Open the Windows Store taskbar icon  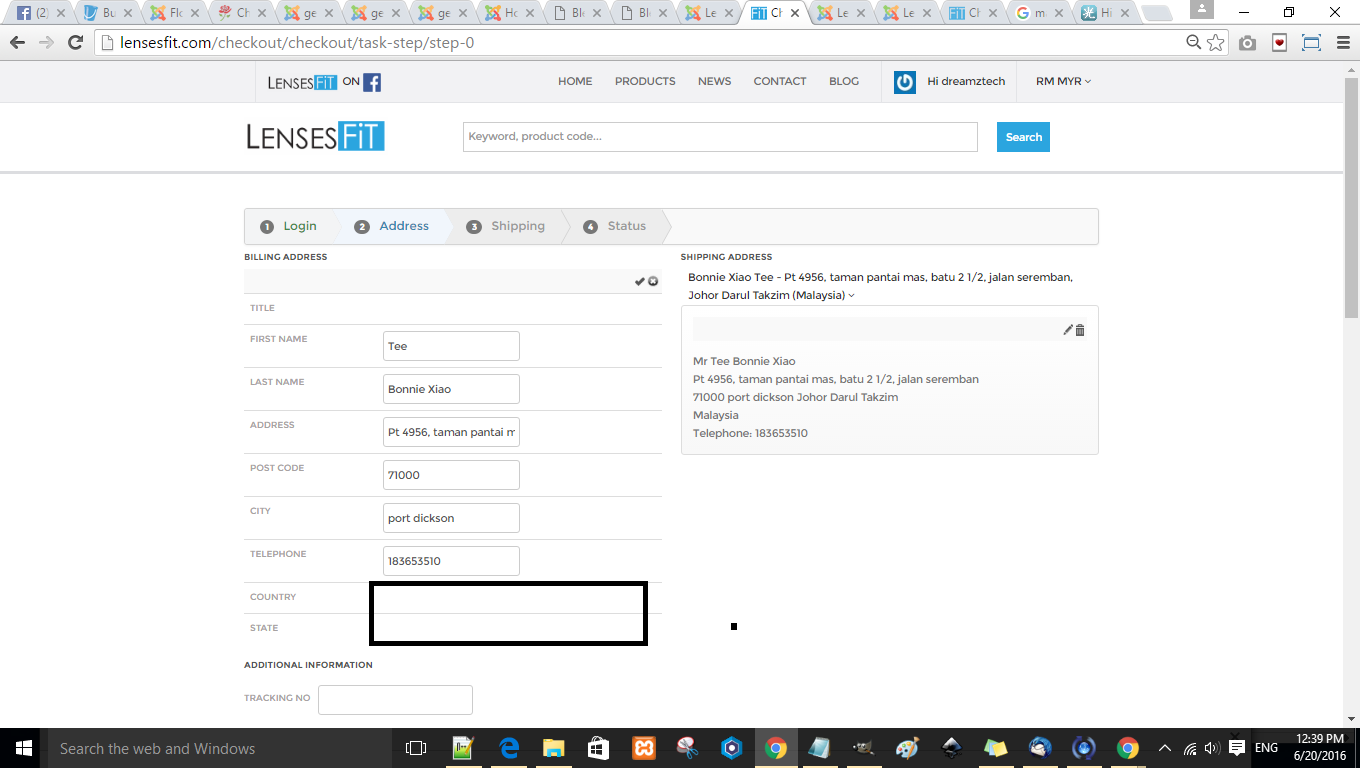coord(598,748)
